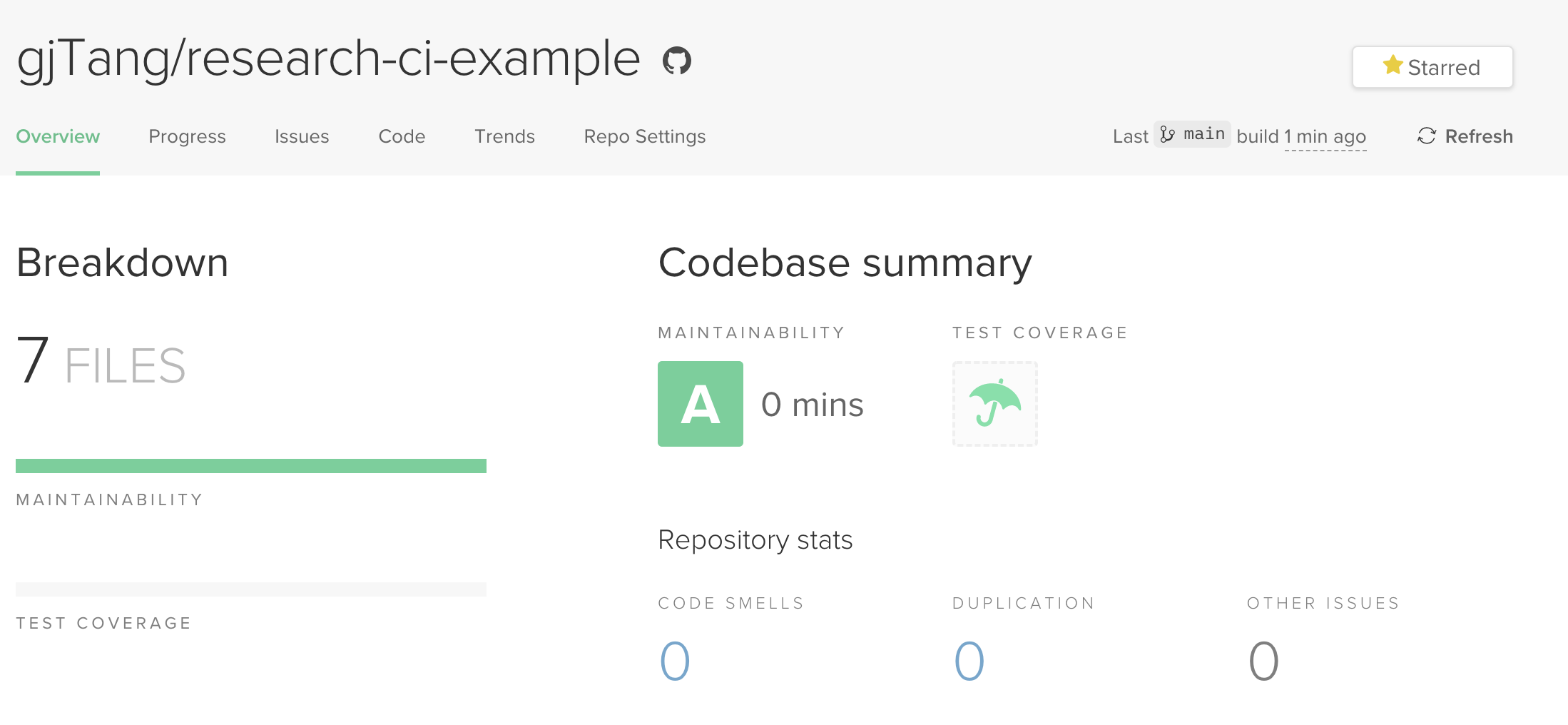Click the OTHER ISSUES label

coord(1323,603)
